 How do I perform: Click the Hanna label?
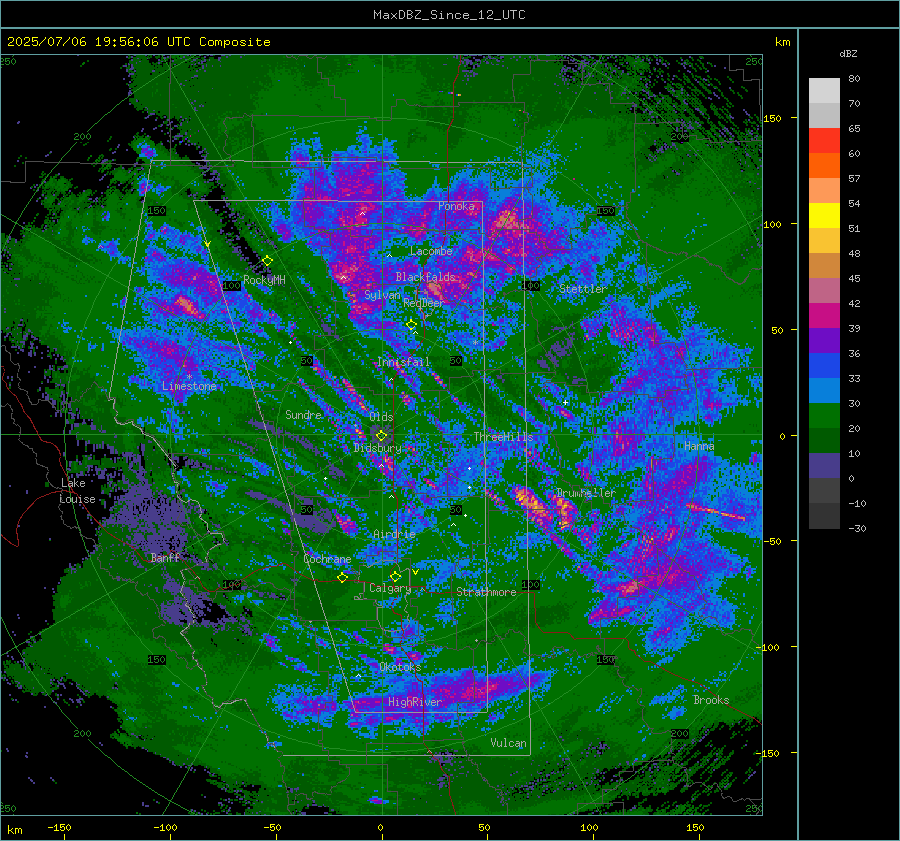click(x=699, y=446)
